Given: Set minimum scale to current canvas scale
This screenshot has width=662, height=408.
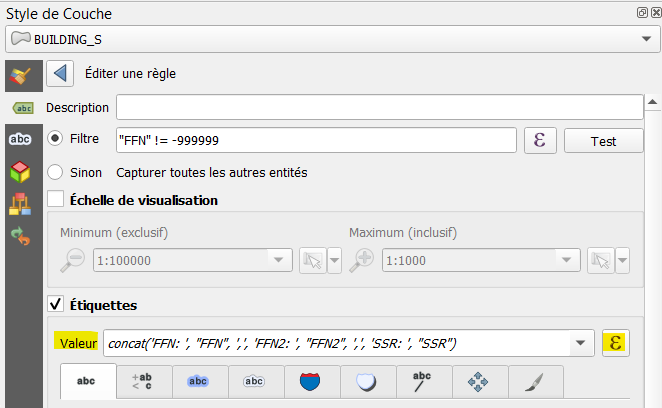Looking at the screenshot, I should click(312, 261).
